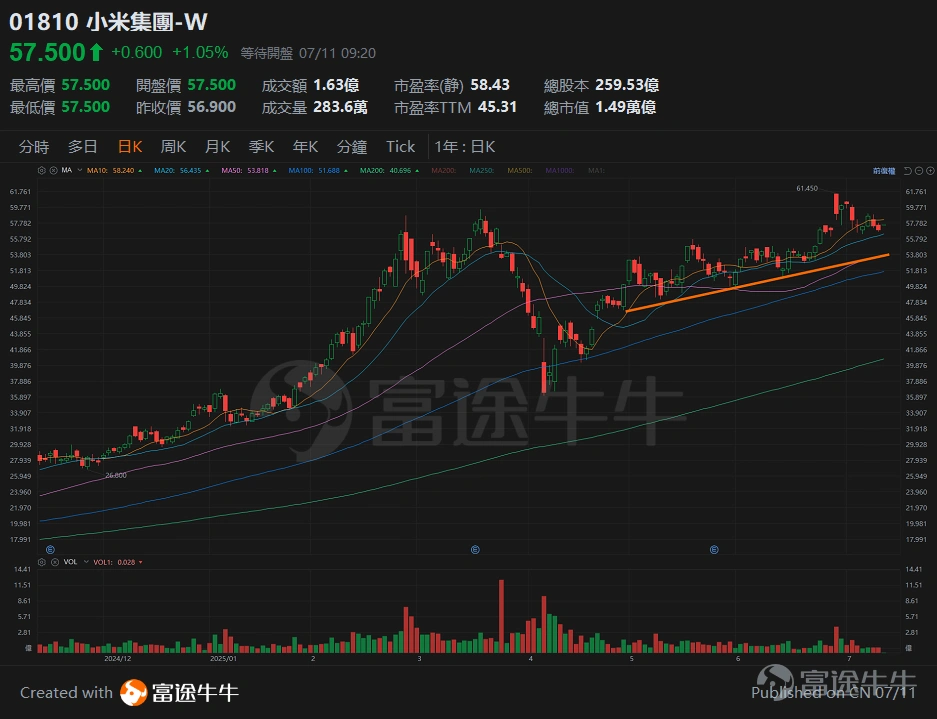
Task: Open the MA dropdown chevron
Action: [x=77, y=170]
